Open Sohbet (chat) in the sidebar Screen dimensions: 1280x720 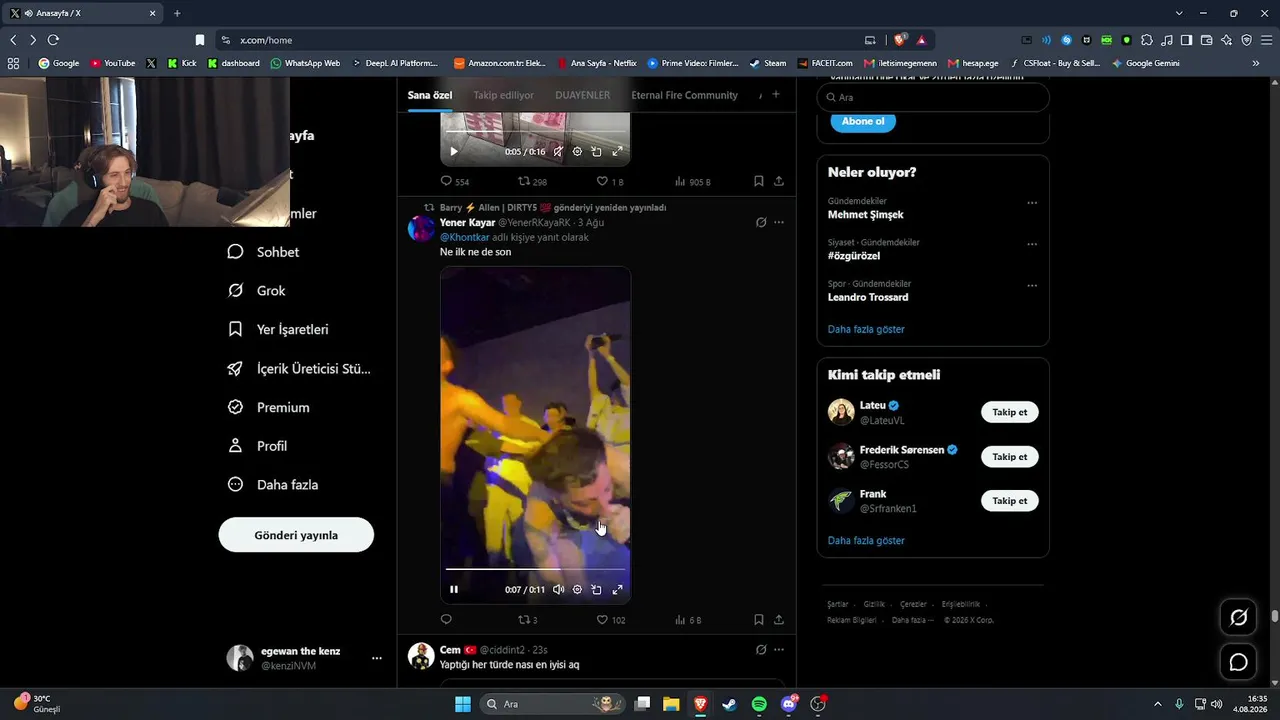(264, 252)
